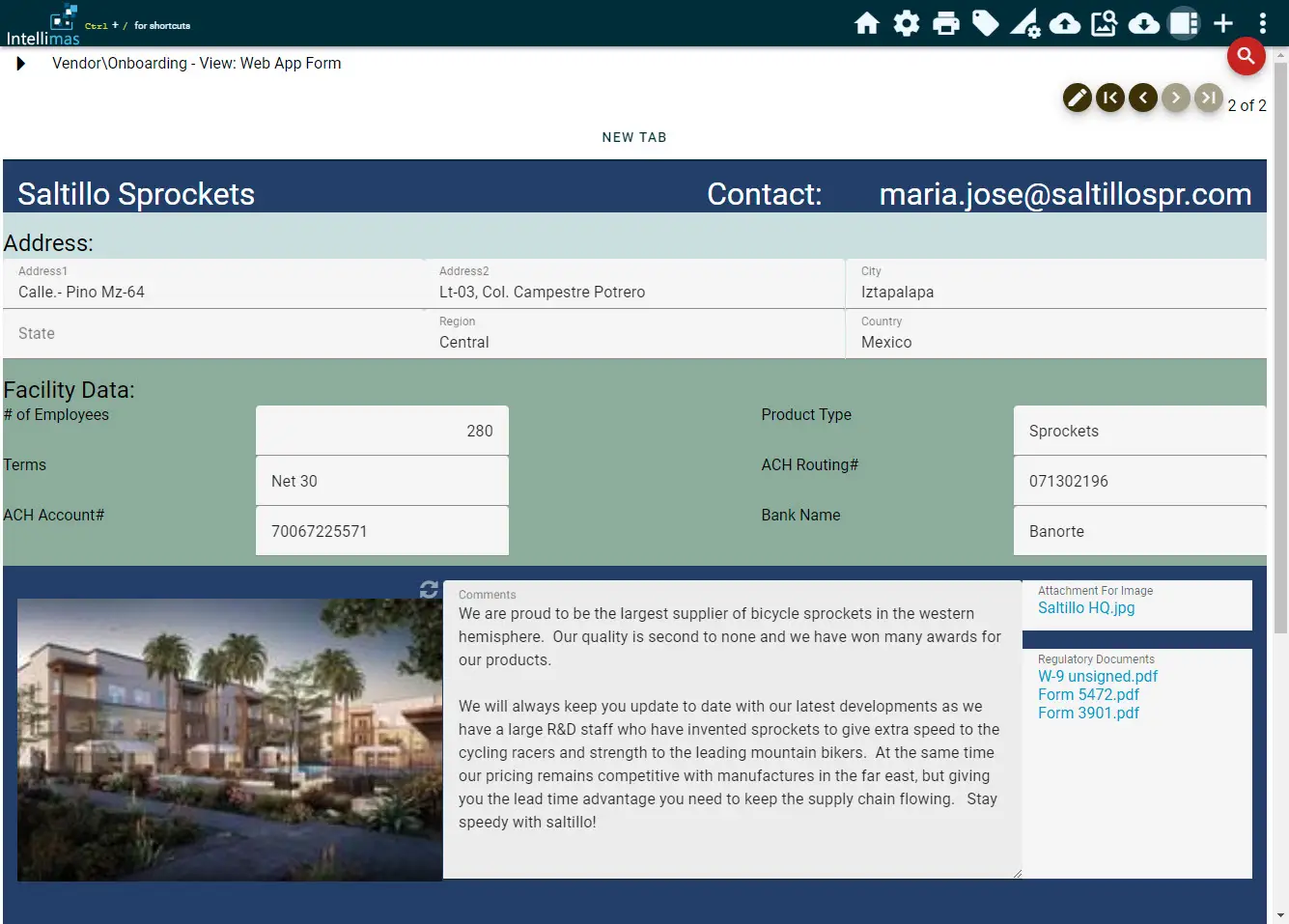Open the Settings gear icon
The width and height of the screenshot is (1289, 924).
[x=906, y=23]
